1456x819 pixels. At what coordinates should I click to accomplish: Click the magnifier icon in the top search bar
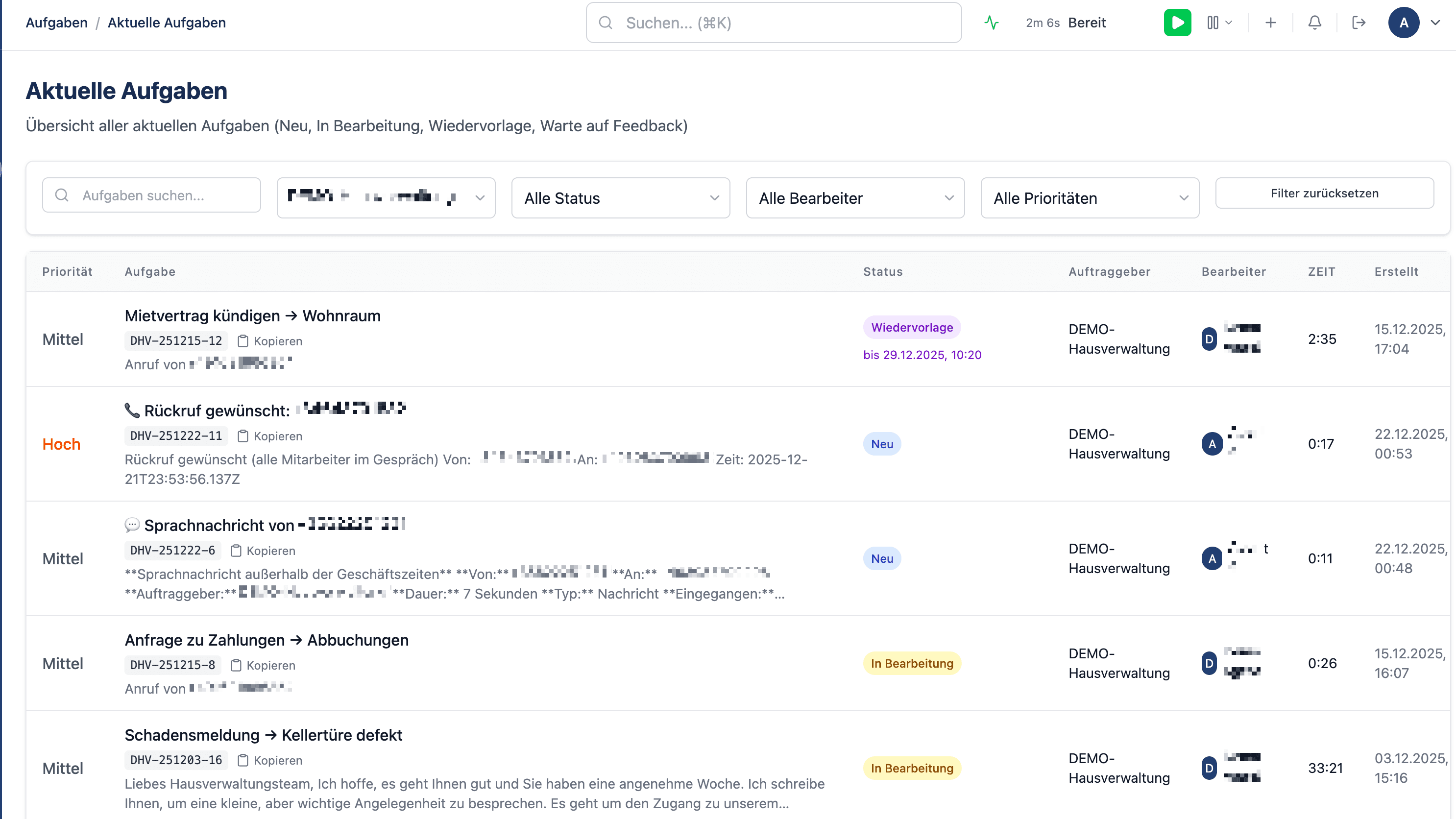pos(606,23)
